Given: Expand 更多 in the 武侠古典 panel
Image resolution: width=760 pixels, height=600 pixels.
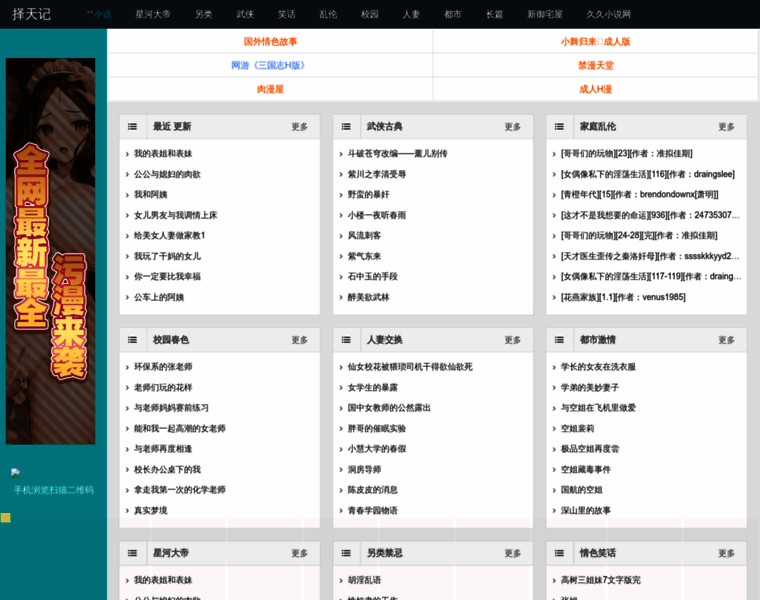Looking at the screenshot, I should tap(513, 127).
